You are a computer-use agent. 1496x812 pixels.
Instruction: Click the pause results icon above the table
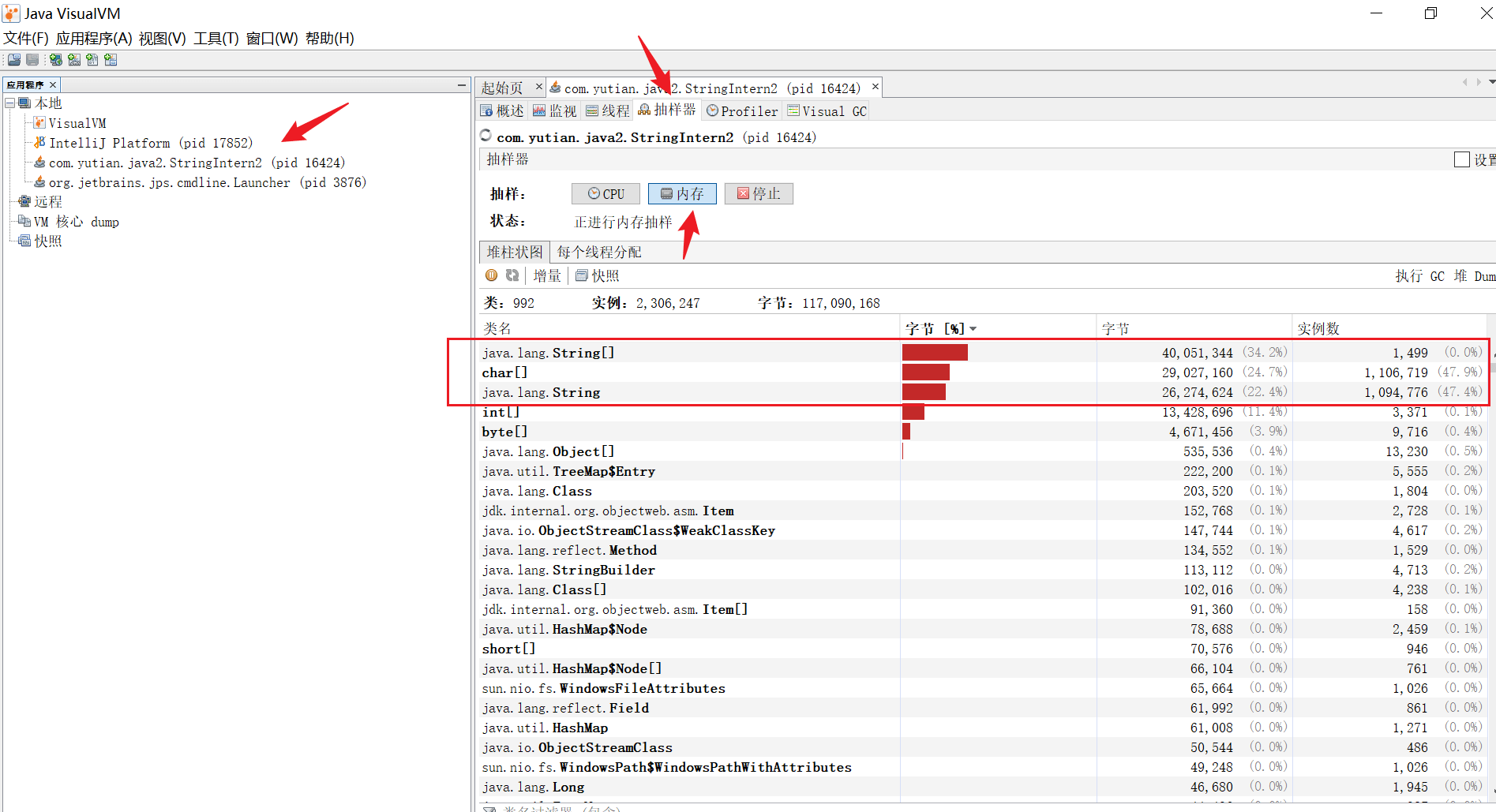(x=491, y=275)
